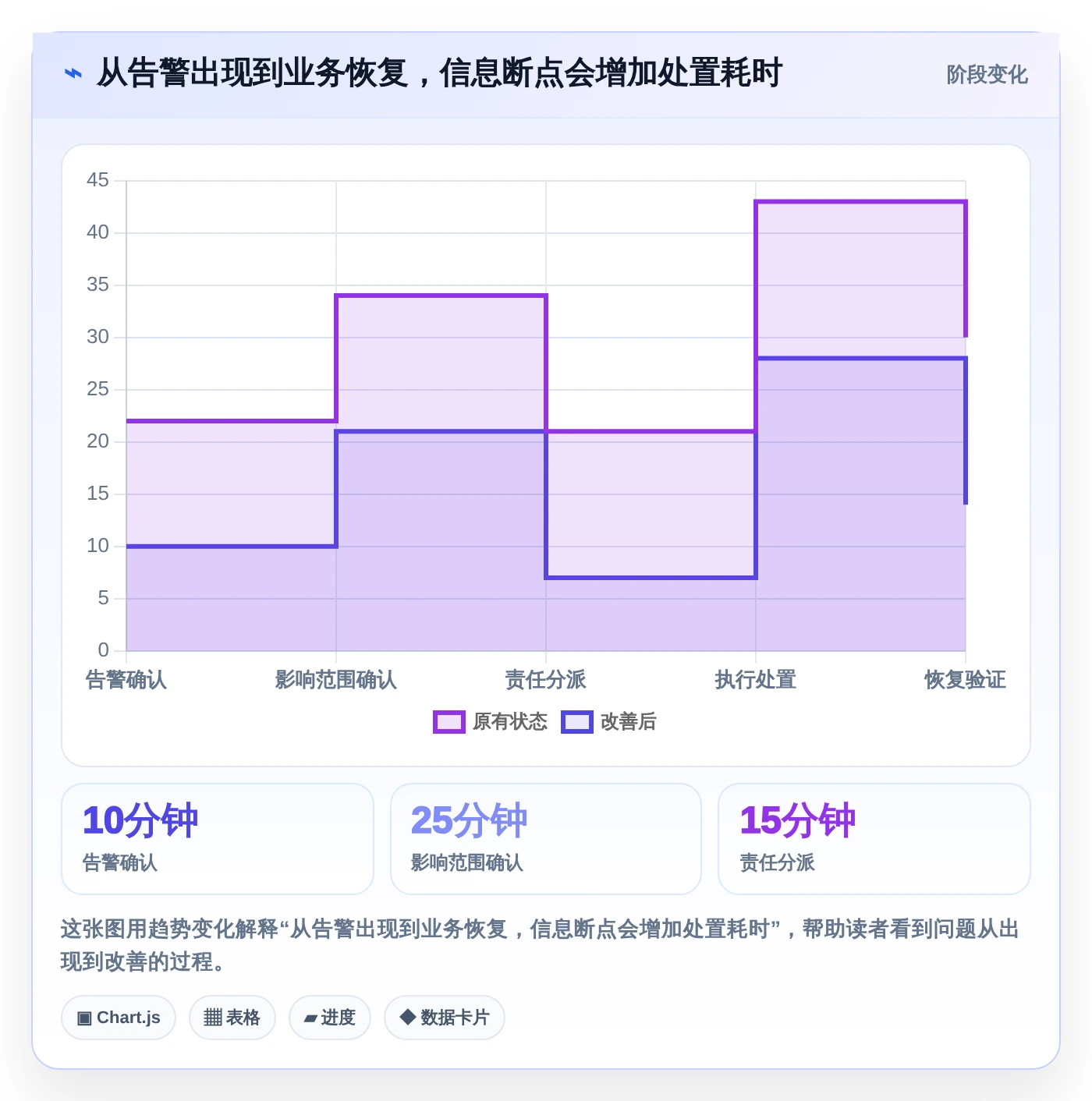Click the 执行处置 x-axis label
The height and width of the screenshot is (1101, 1092).
[x=756, y=680]
